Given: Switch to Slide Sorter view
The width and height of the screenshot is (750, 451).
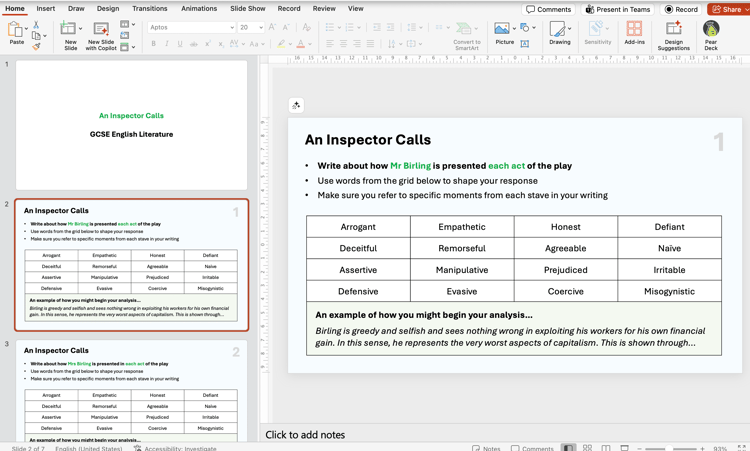Looking at the screenshot, I should (587, 447).
